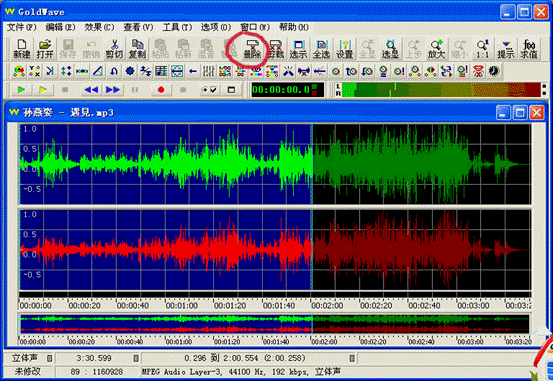The image size is (553, 381).
Task: Click the 放大 (Zoom In) magnifier icon
Action: tap(437, 49)
